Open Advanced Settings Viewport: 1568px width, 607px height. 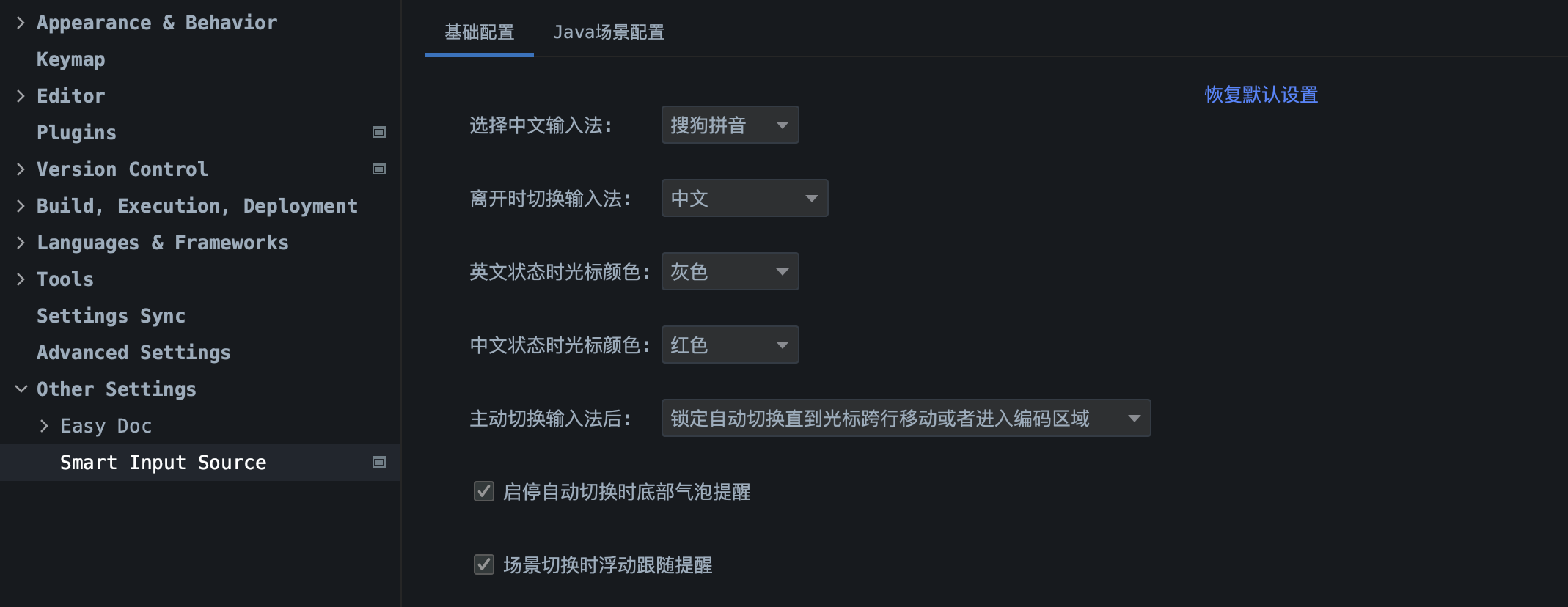click(x=133, y=352)
